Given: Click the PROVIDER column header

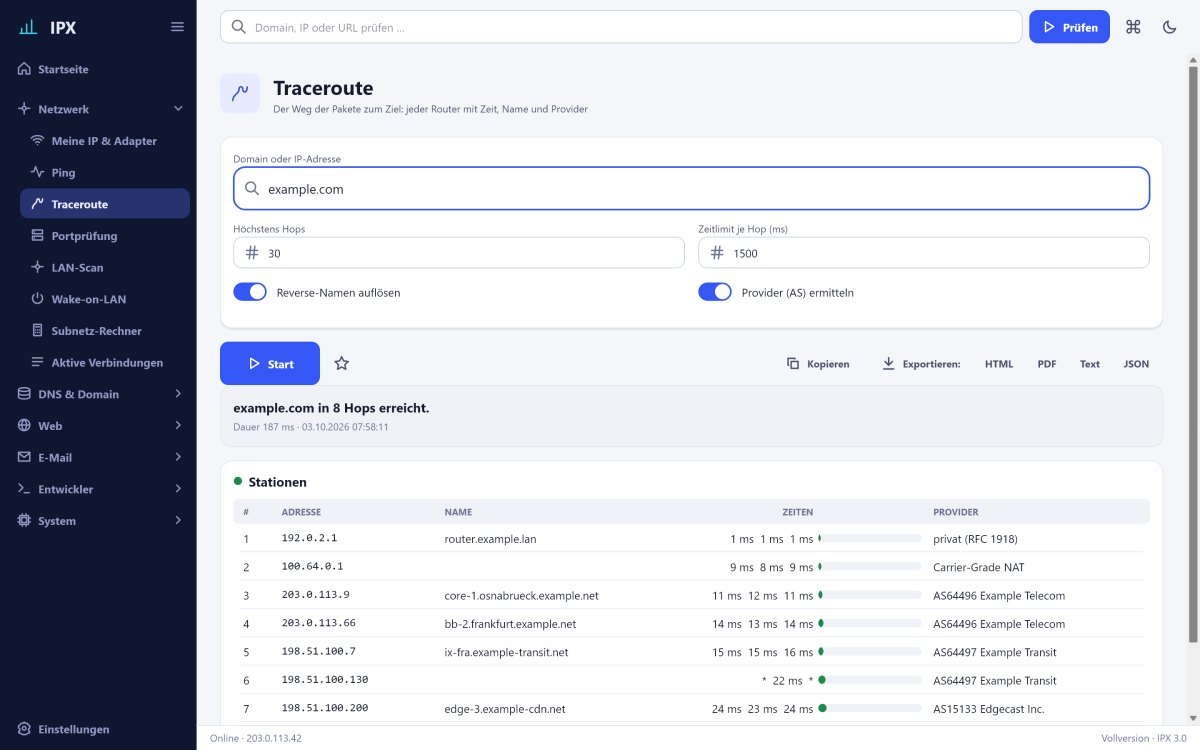Looking at the screenshot, I should tap(955, 512).
